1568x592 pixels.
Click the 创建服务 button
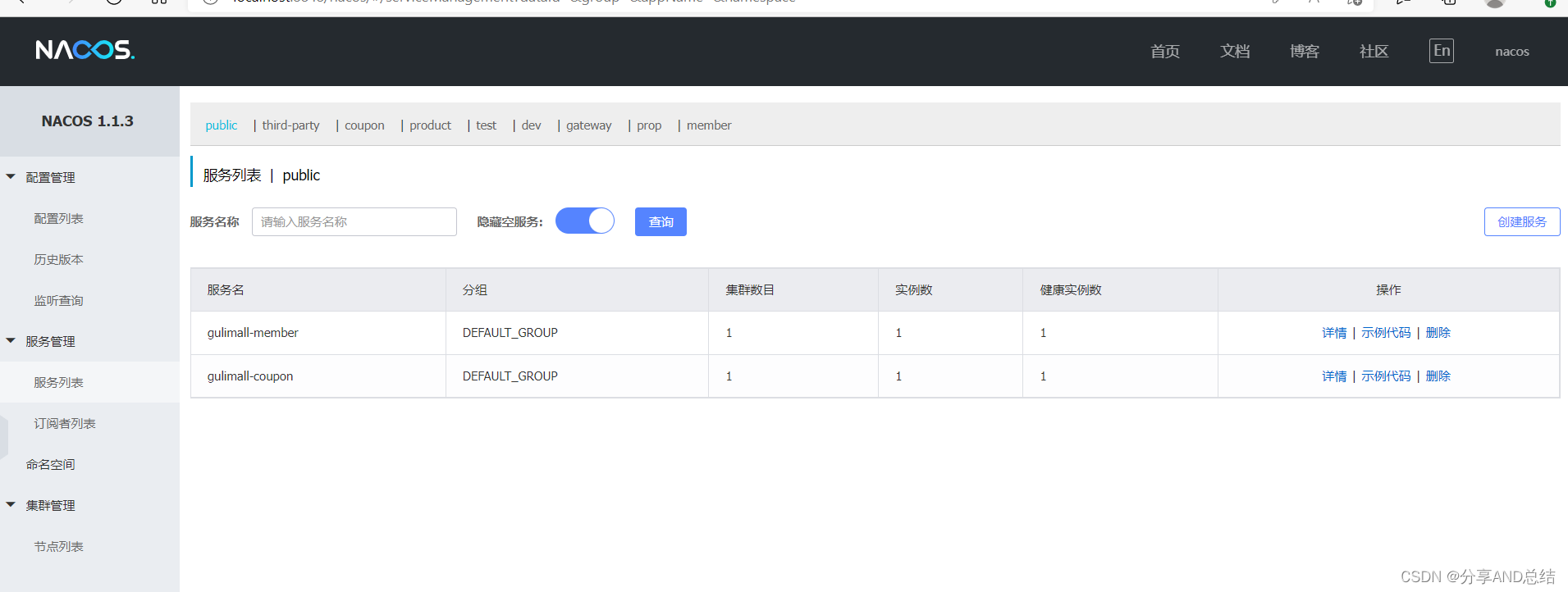tap(1522, 221)
